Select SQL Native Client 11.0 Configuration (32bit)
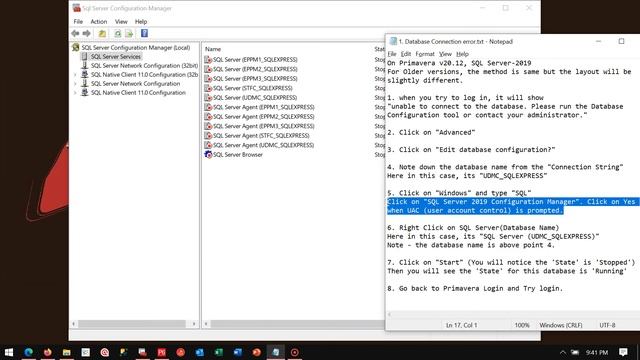 click(144, 74)
